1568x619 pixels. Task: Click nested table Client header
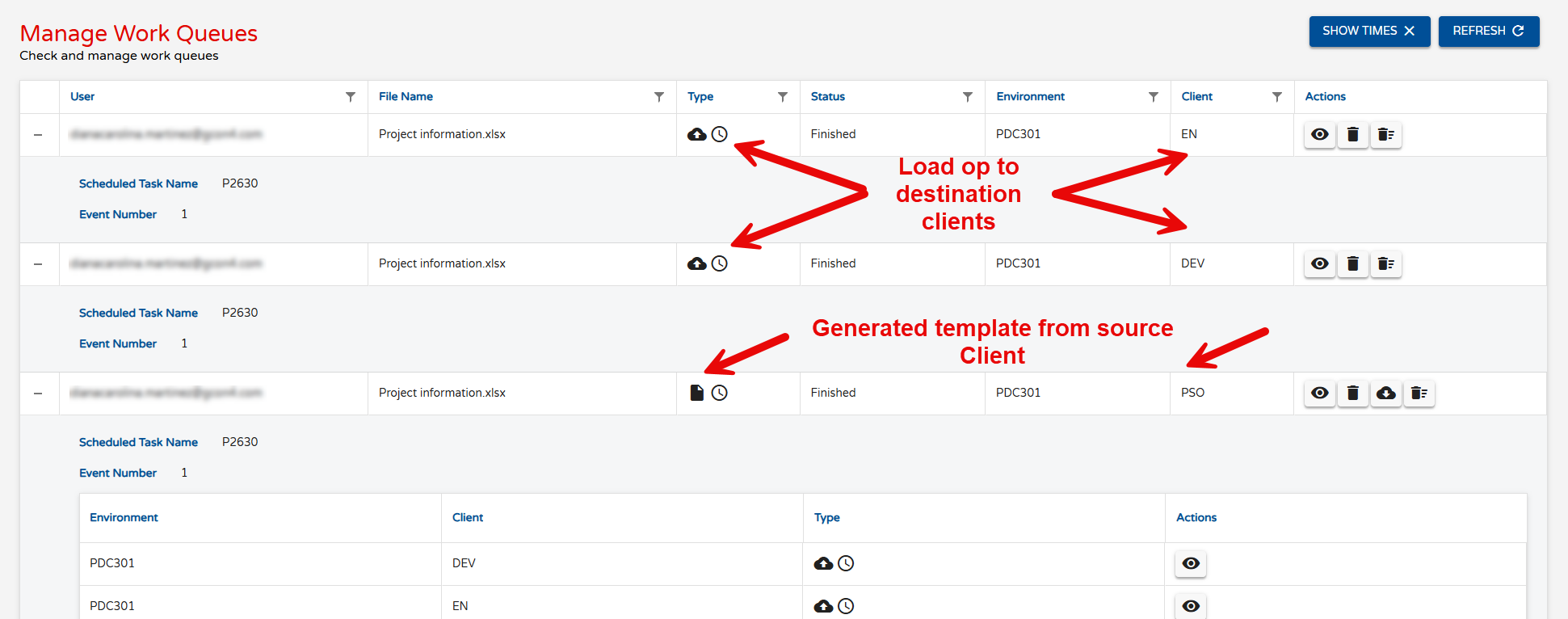(x=468, y=517)
